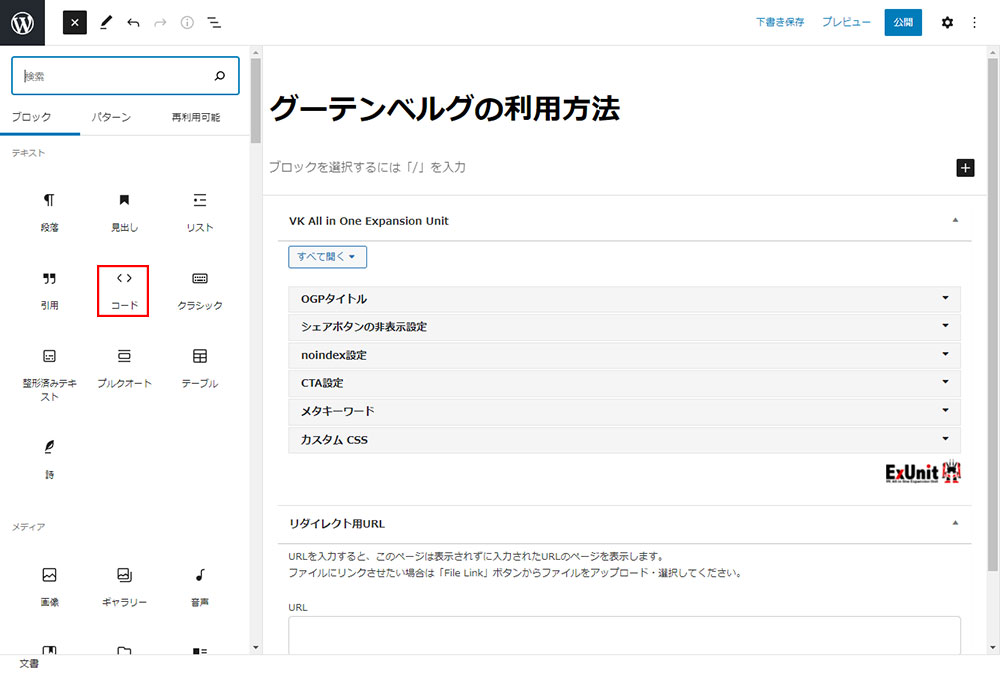Focus the block search field

[x=115, y=76]
